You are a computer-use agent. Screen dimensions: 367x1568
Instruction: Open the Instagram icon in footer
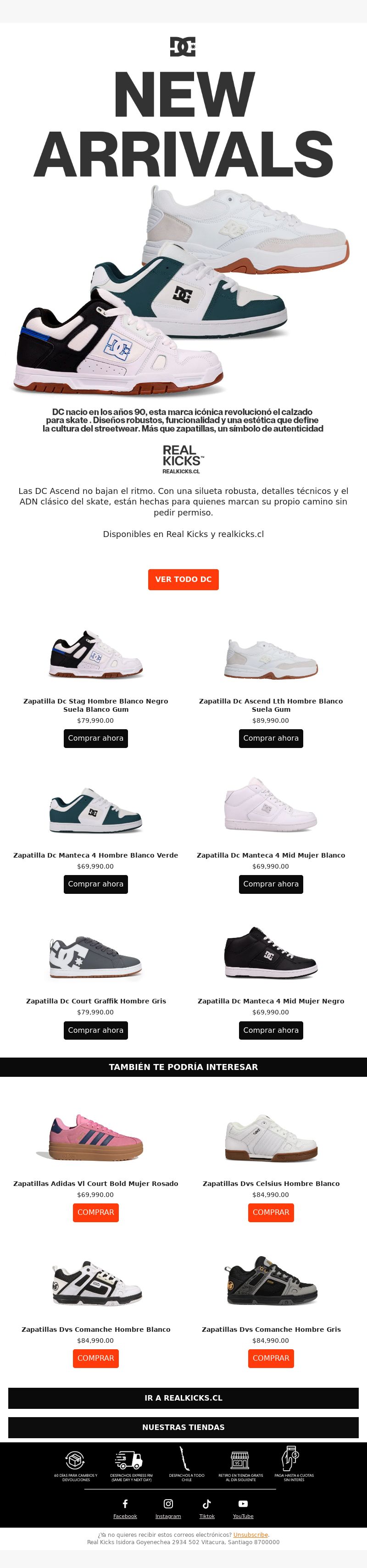[168, 1503]
